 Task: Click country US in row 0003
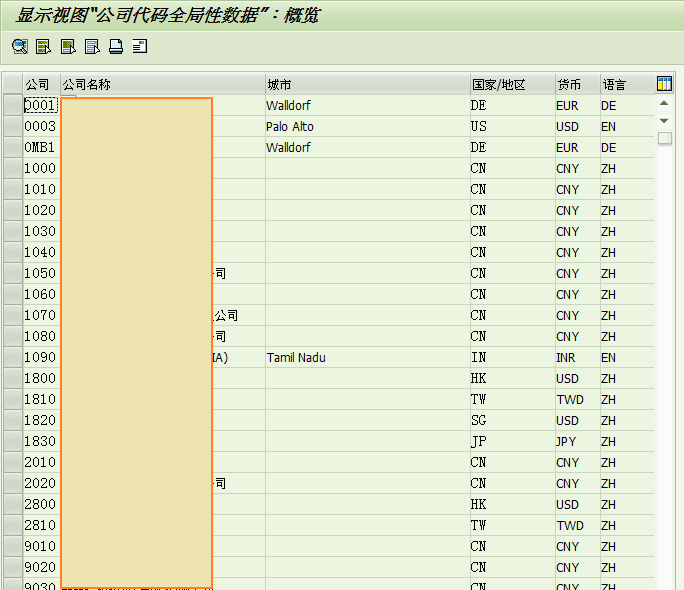point(479,126)
